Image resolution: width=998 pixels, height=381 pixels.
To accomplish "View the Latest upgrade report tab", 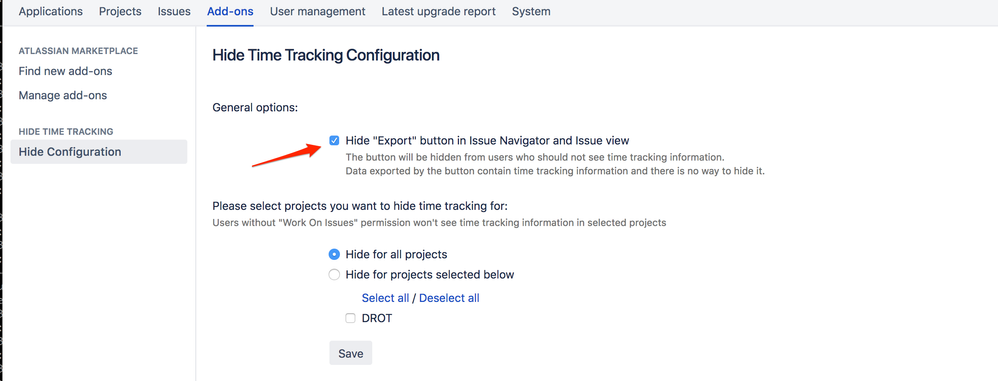I will [x=439, y=11].
